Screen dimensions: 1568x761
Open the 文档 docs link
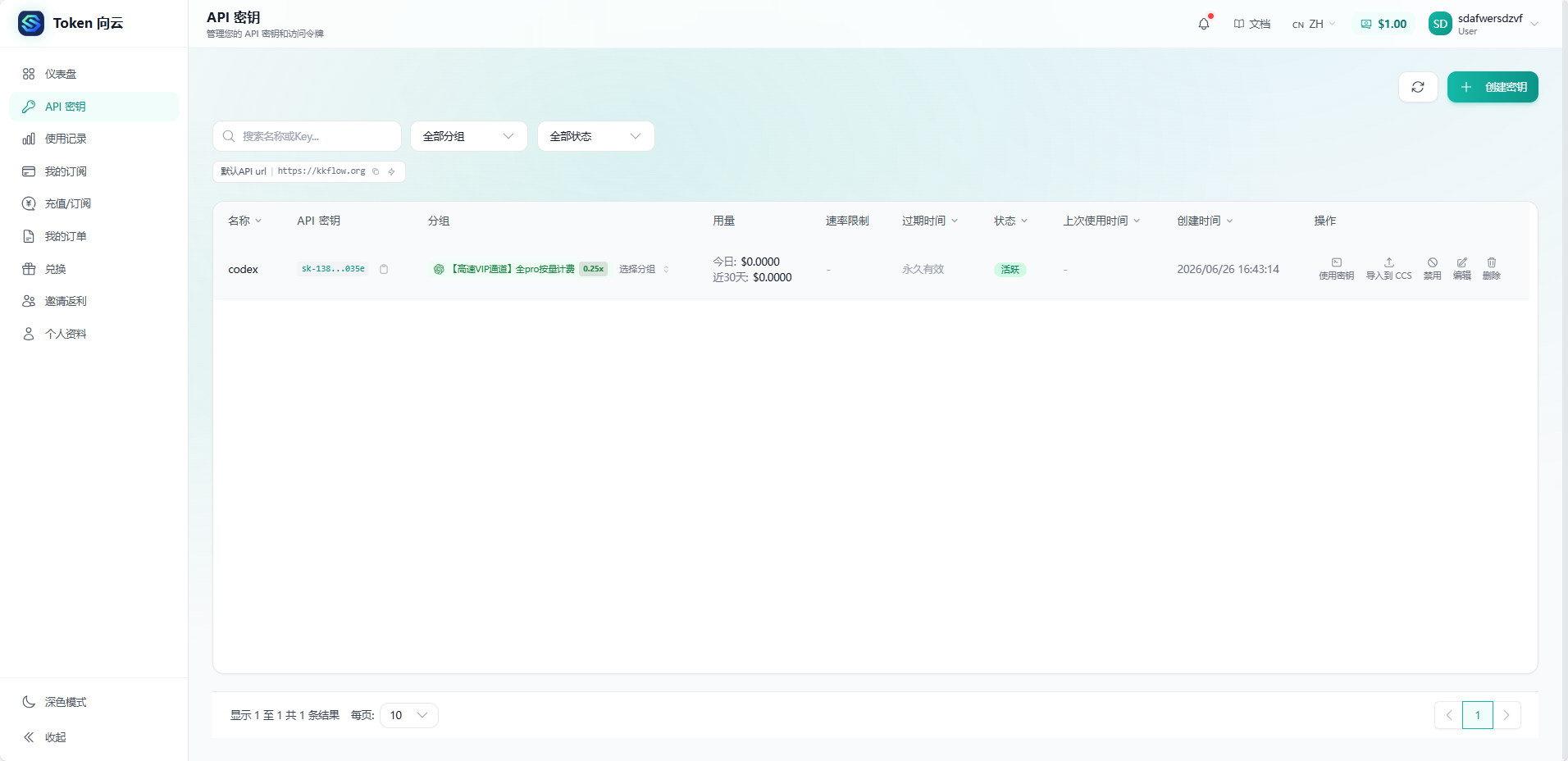click(x=1251, y=24)
